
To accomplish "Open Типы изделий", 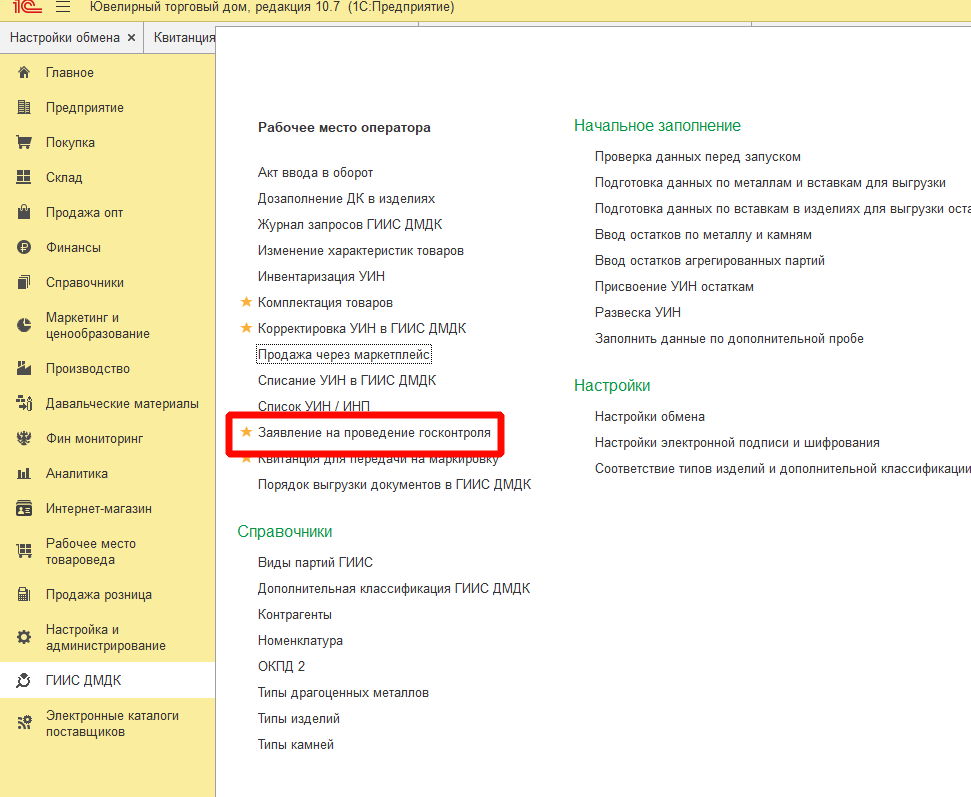I will [x=298, y=718].
